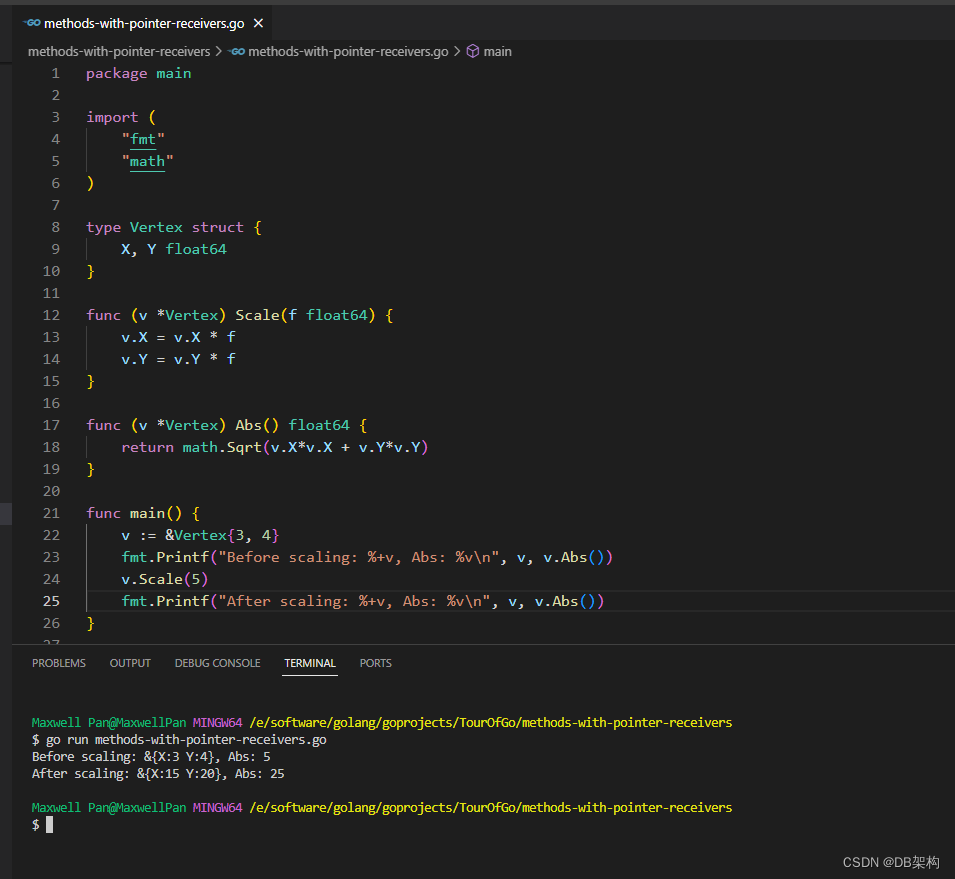Click 'package main' on line 1
The height and width of the screenshot is (879, 955).
pos(139,74)
